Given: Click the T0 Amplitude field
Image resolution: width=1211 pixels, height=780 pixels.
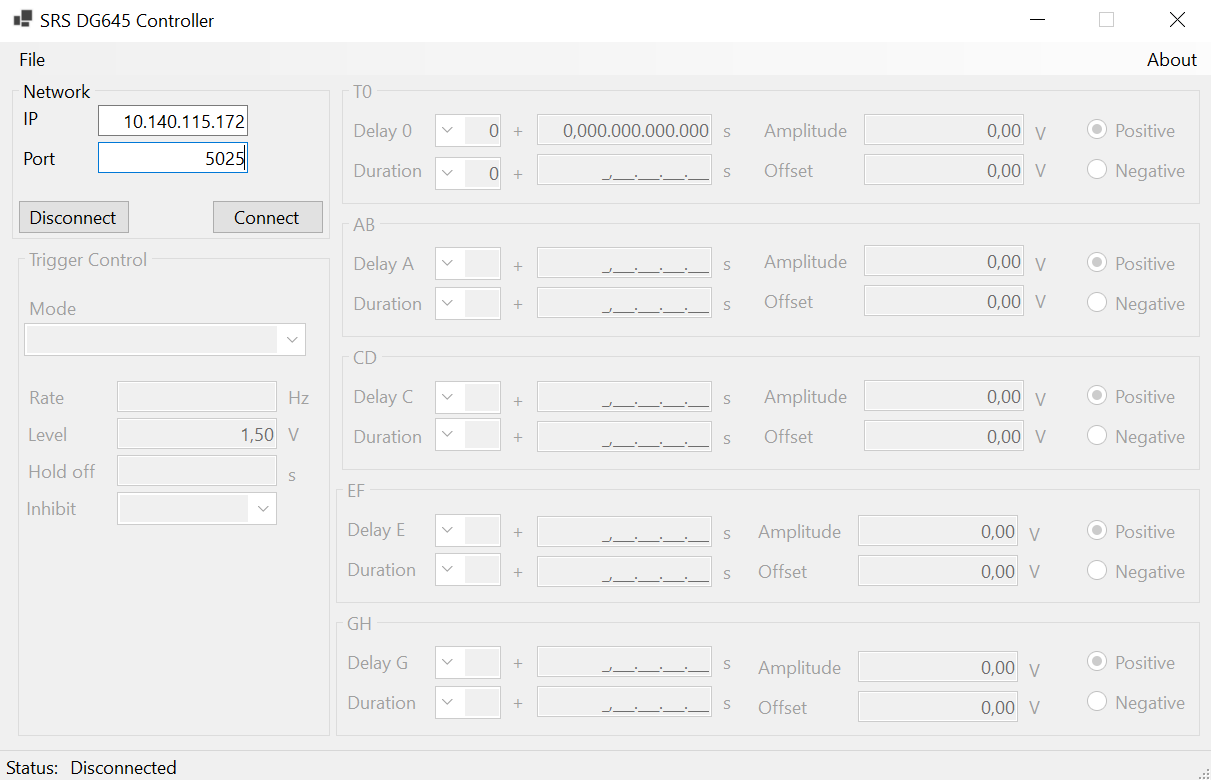Looking at the screenshot, I should tap(944, 130).
